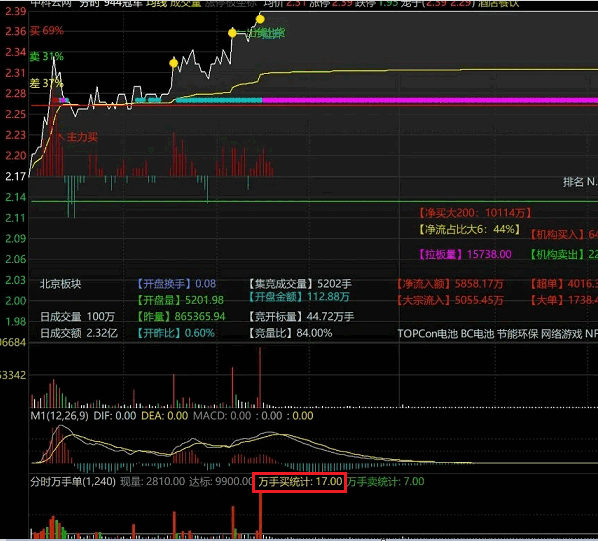The height and width of the screenshot is (541, 598).
Task: Click the yellow dot marker at the 2.39 peak
Action: [x=260, y=19]
